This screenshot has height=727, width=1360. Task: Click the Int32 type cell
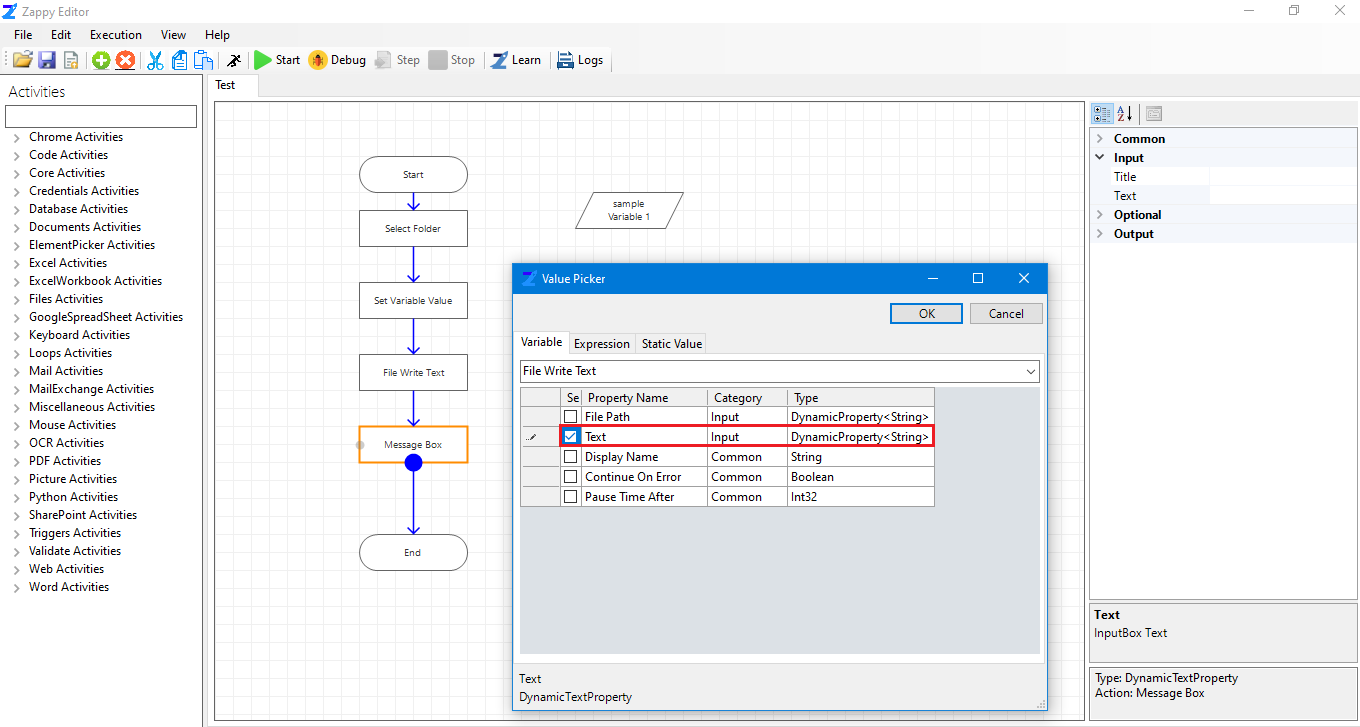[860, 497]
